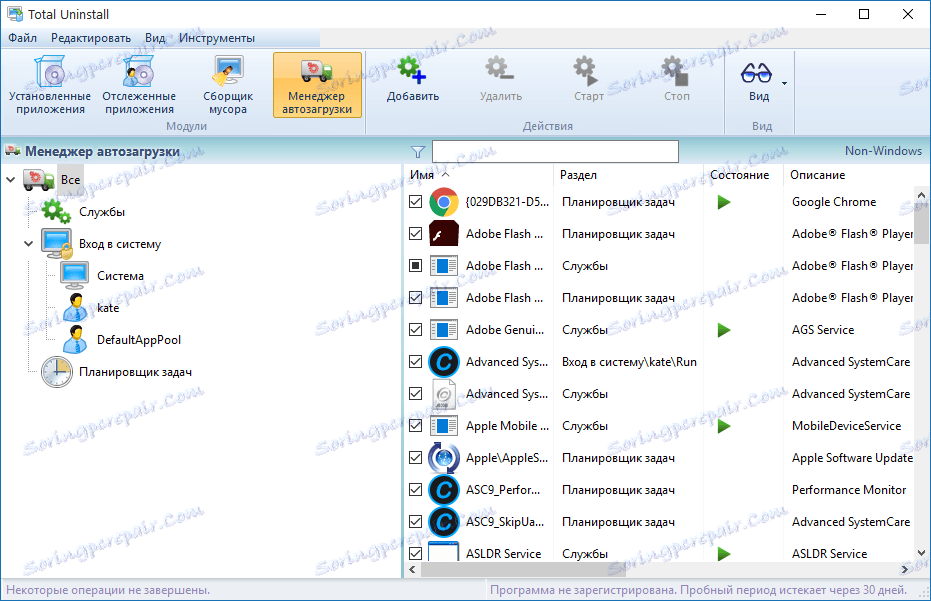Select the AGS Service description cell
Image resolution: width=931 pixels, height=601 pixels.
(823, 330)
